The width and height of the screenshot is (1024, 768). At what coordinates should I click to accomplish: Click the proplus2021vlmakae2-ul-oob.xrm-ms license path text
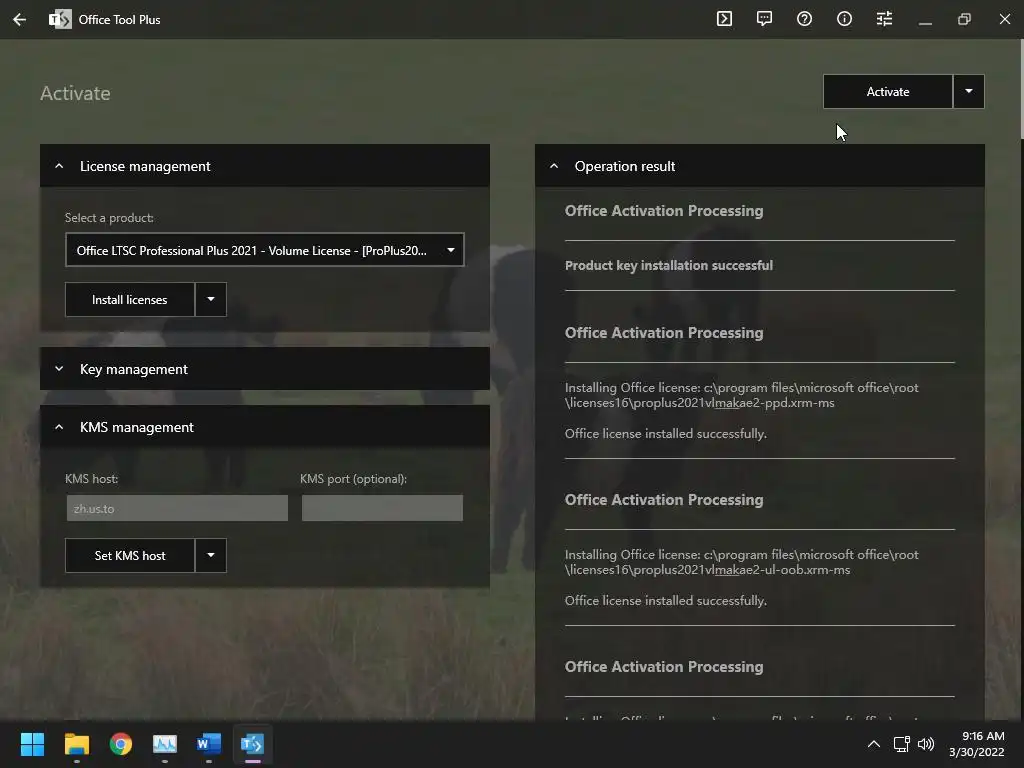coord(741,562)
